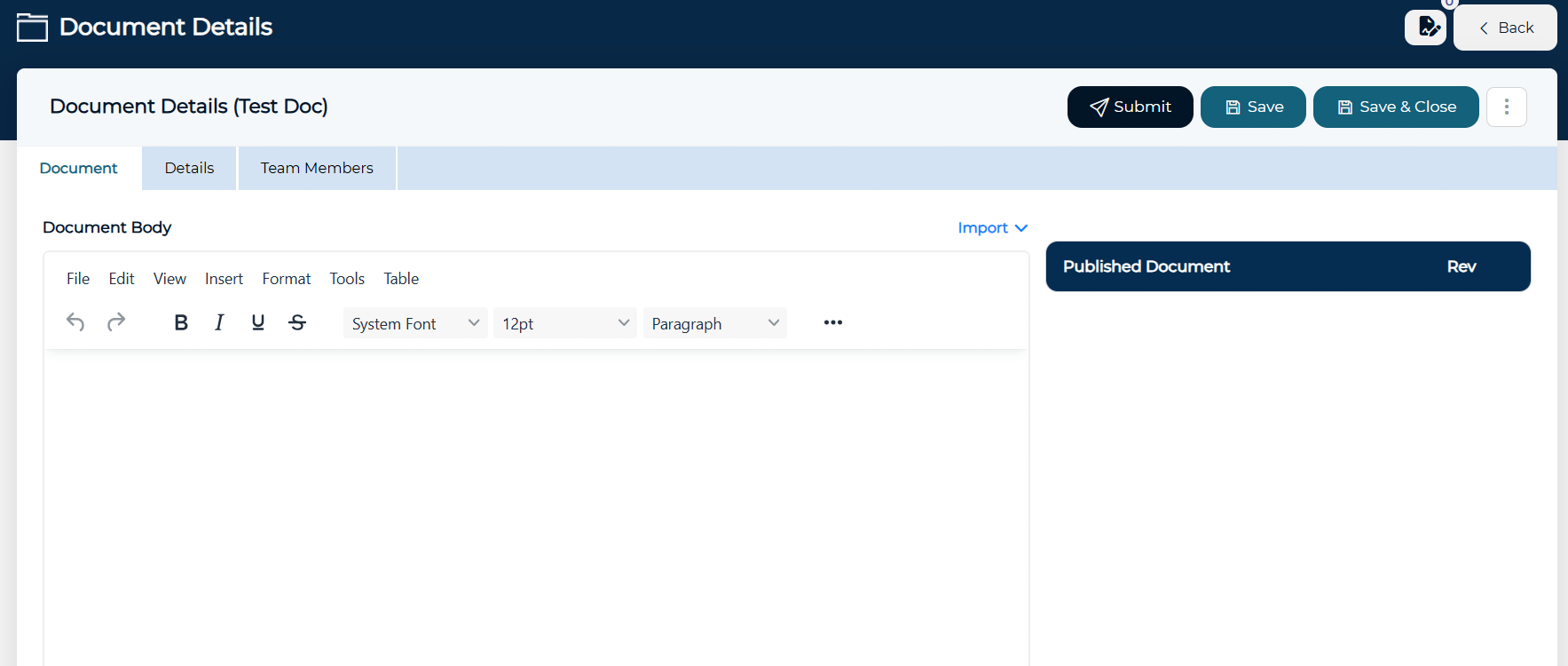The width and height of the screenshot is (1568, 666).
Task: Open the System Font dropdown
Action: (x=415, y=323)
